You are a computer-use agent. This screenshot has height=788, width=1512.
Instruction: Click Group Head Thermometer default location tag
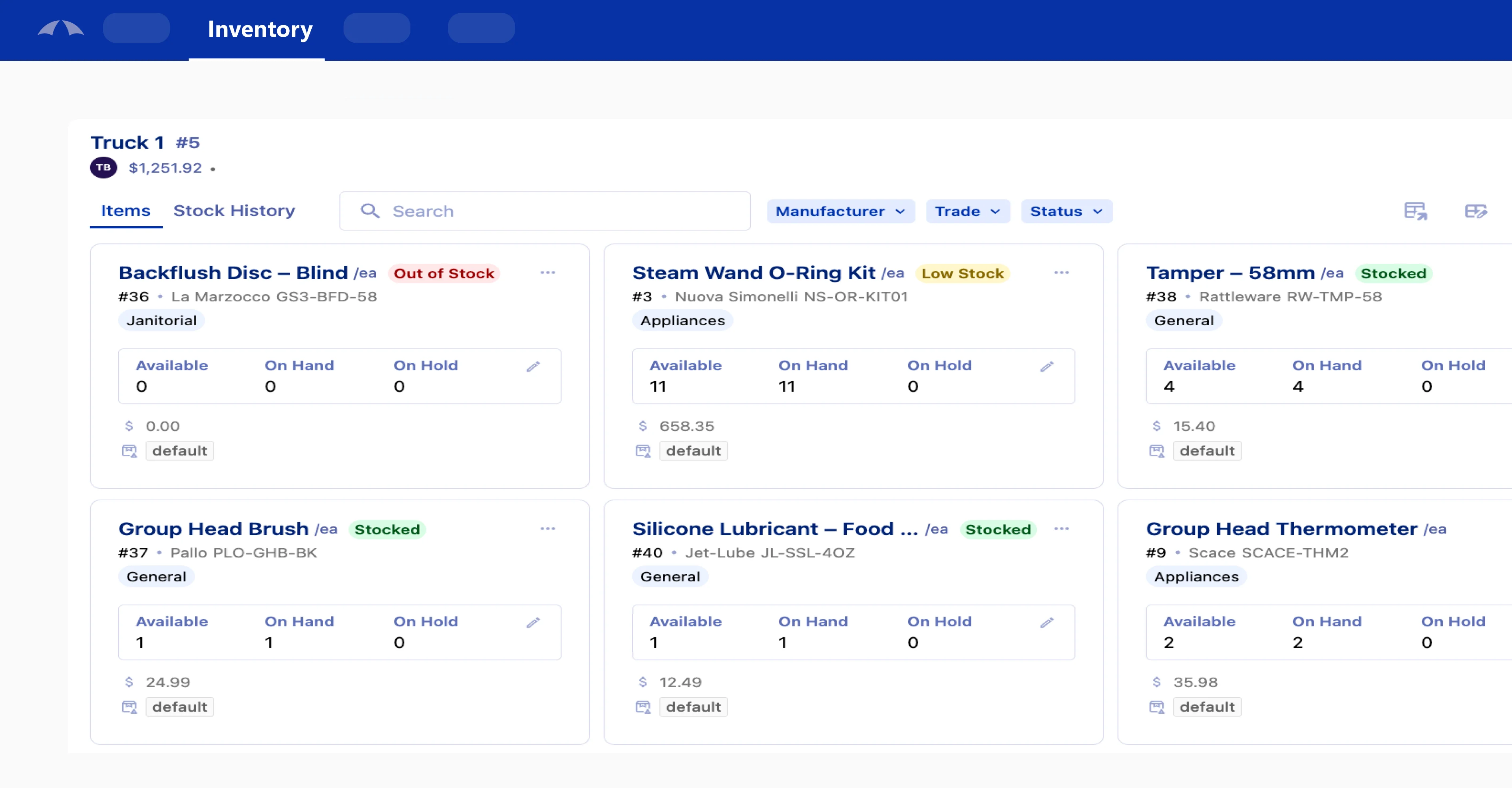(1207, 706)
